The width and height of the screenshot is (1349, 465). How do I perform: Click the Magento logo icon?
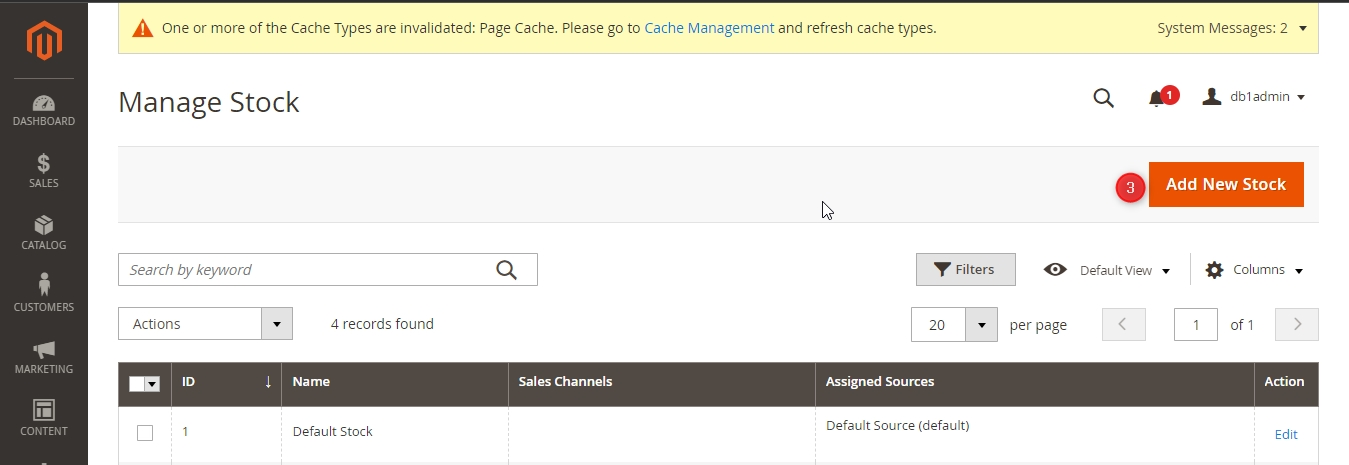pyautogui.click(x=44, y=39)
